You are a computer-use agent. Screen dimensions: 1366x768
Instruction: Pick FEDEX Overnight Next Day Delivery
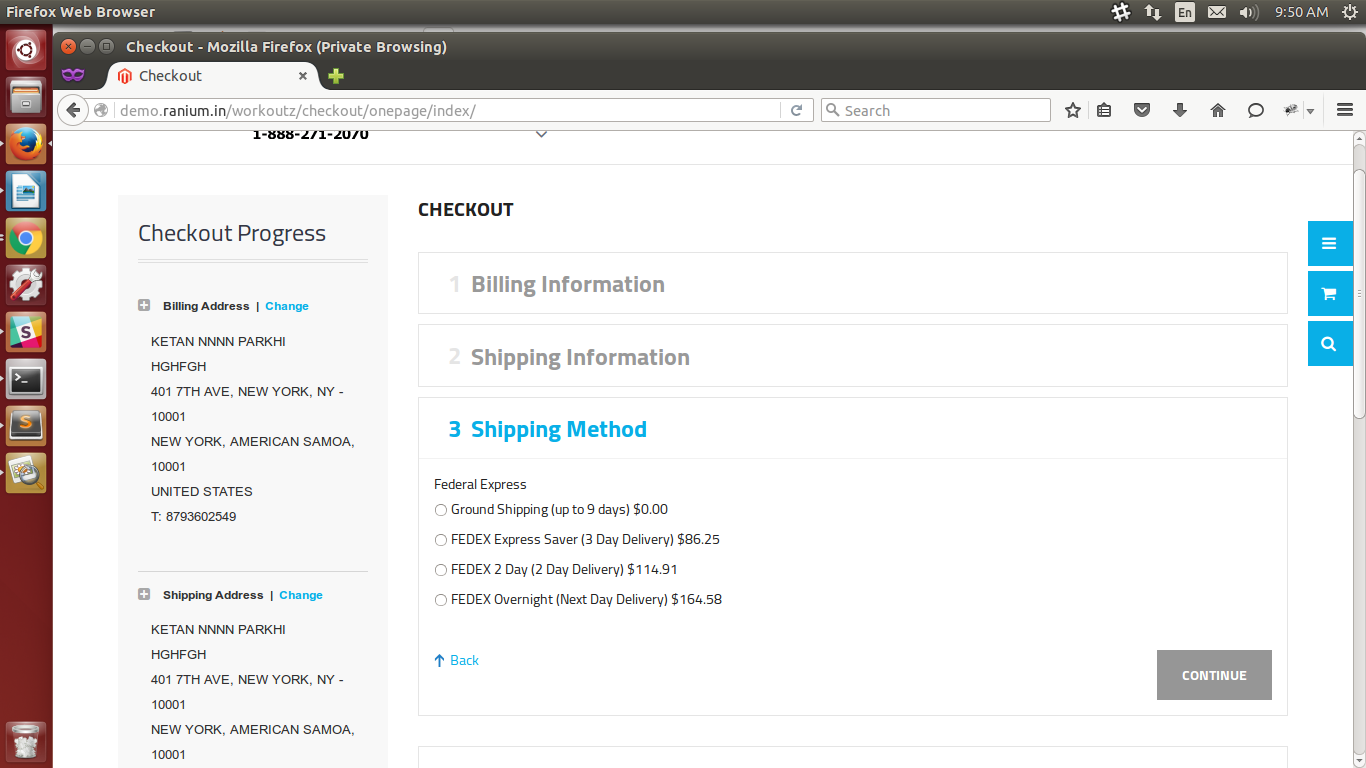tap(441, 600)
